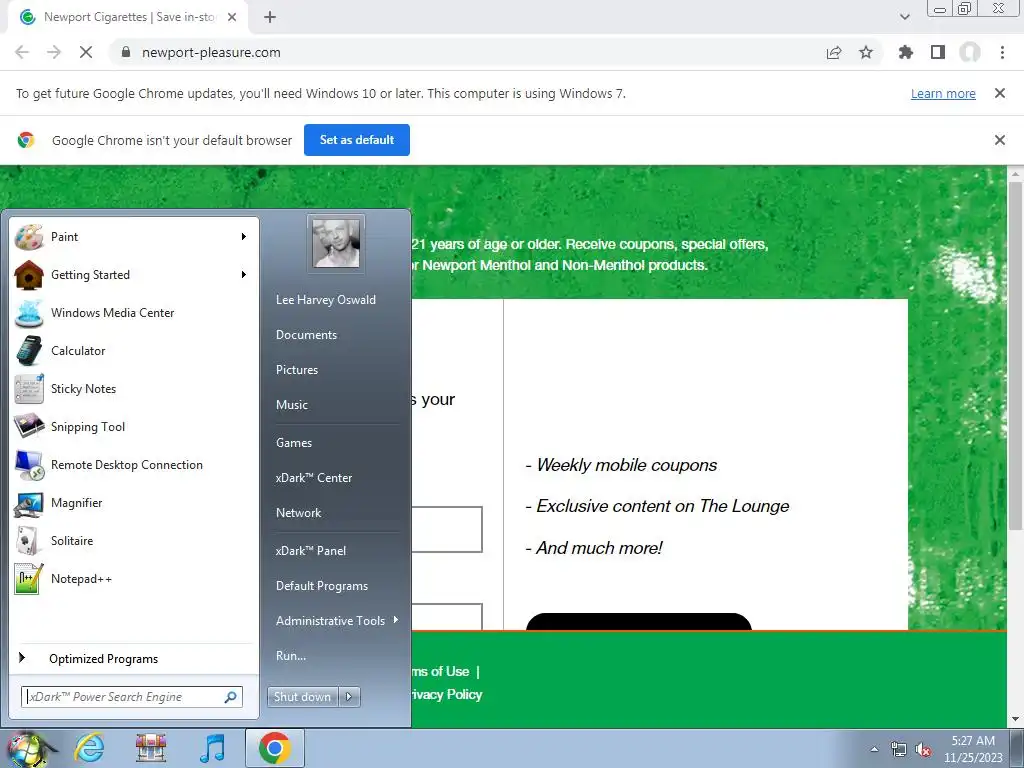Go back in Chrome
The height and width of the screenshot is (768, 1024).
click(22, 52)
